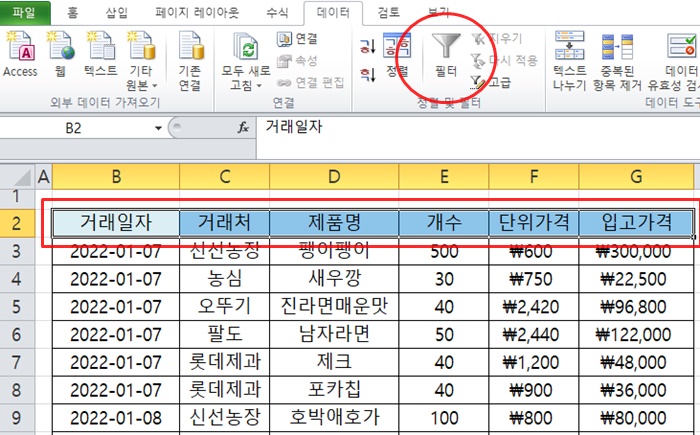Viewport: 700px width, 435px height.
Task: Open the File (파일) tab
Action: pyautogui.click(x=25, y=12)
